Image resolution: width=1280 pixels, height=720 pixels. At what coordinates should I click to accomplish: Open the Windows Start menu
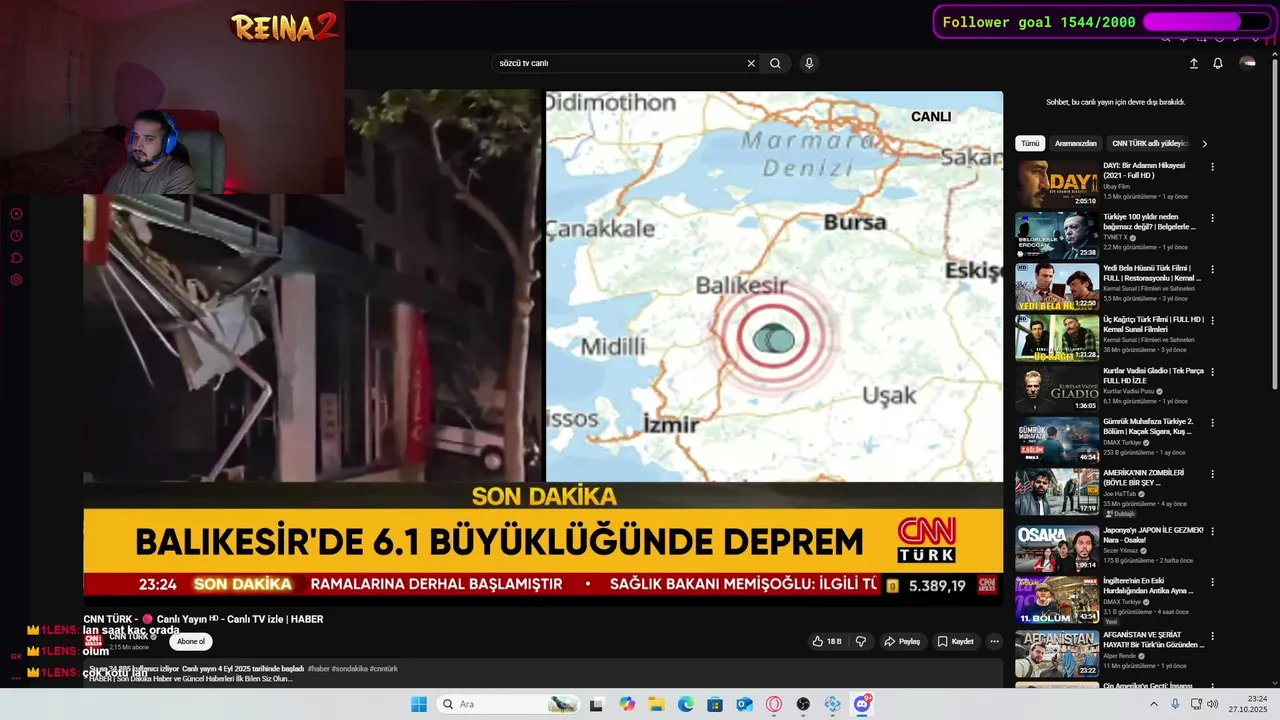(419, 704)
